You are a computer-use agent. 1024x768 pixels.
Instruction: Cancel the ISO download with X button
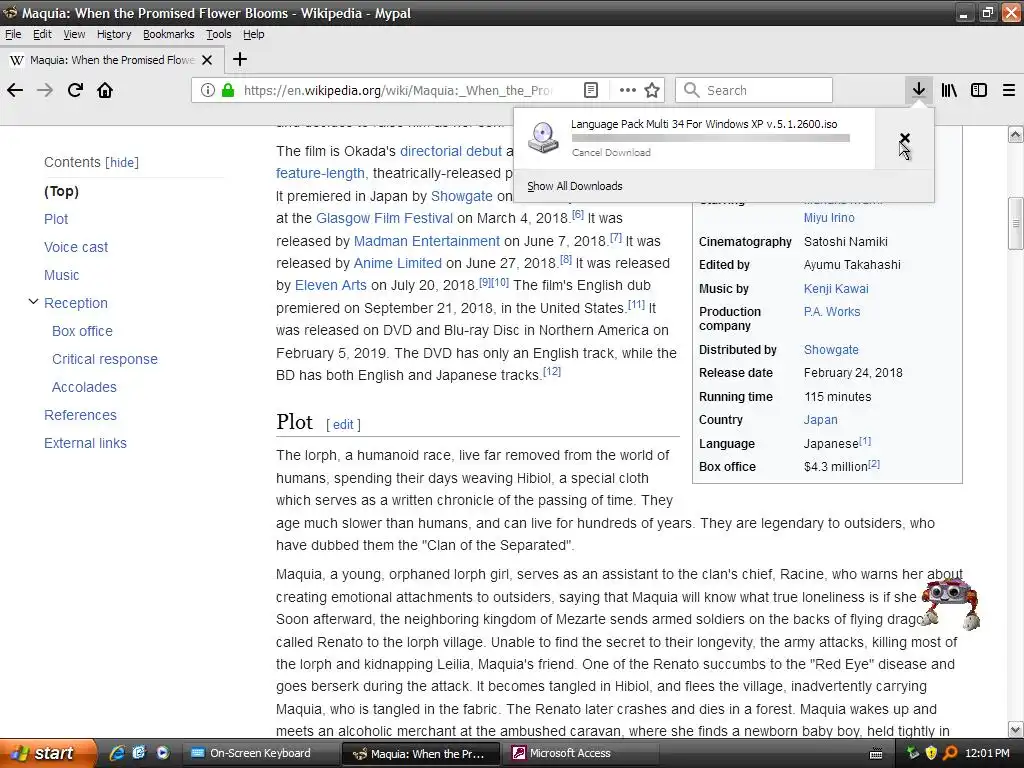pos(904,138)
